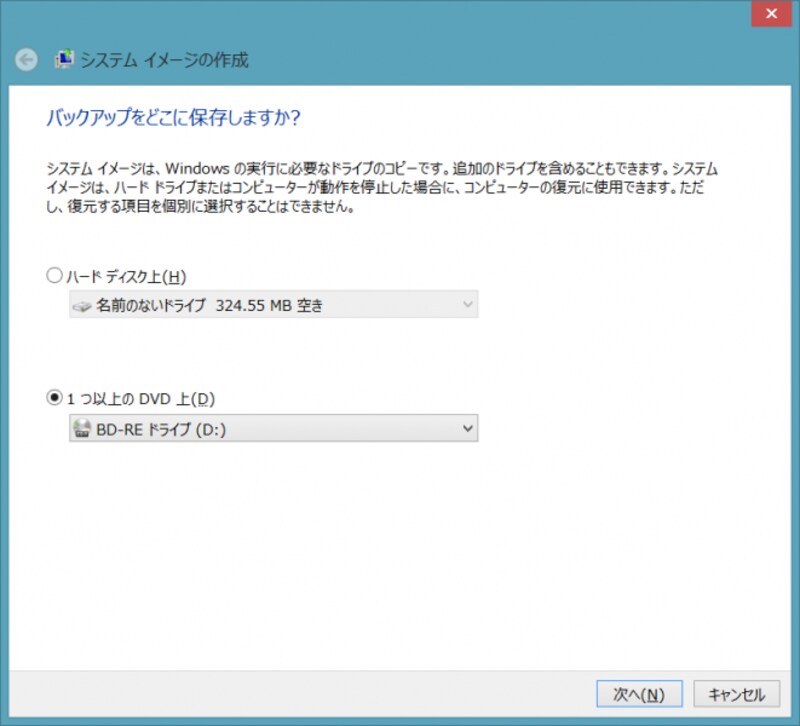800x726 pixels.
Task: Click the system image description paragraph
Action: 382,187
